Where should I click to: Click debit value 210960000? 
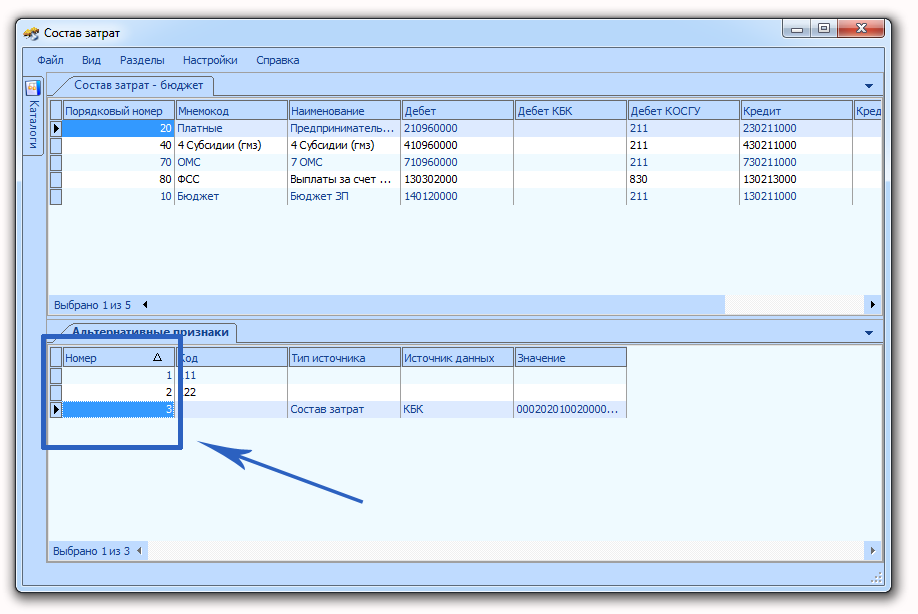click(x=457, y=128)
